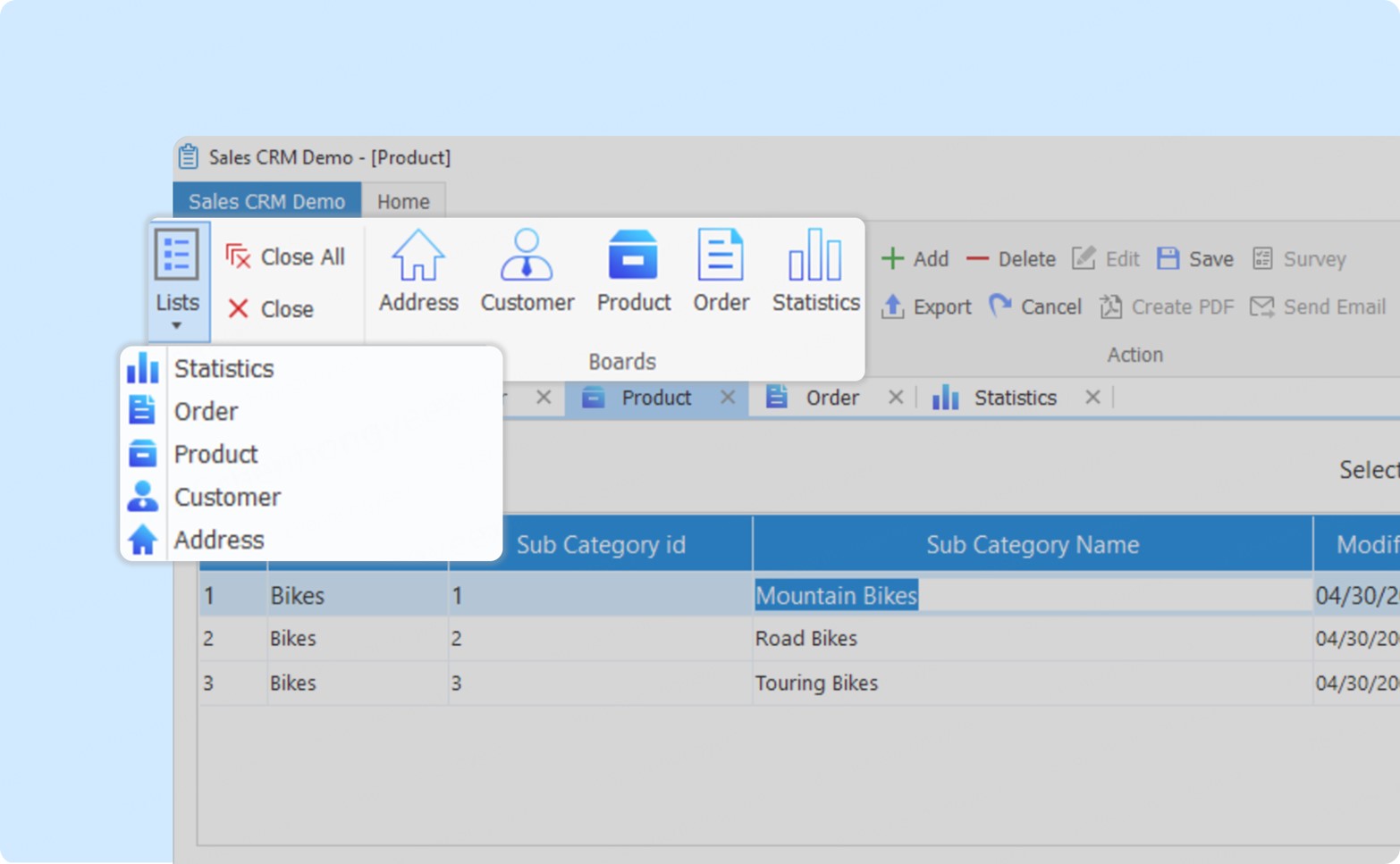Open the Lists dropdown button
Viewport: 1400px width, 864px height.
point(178,281)
